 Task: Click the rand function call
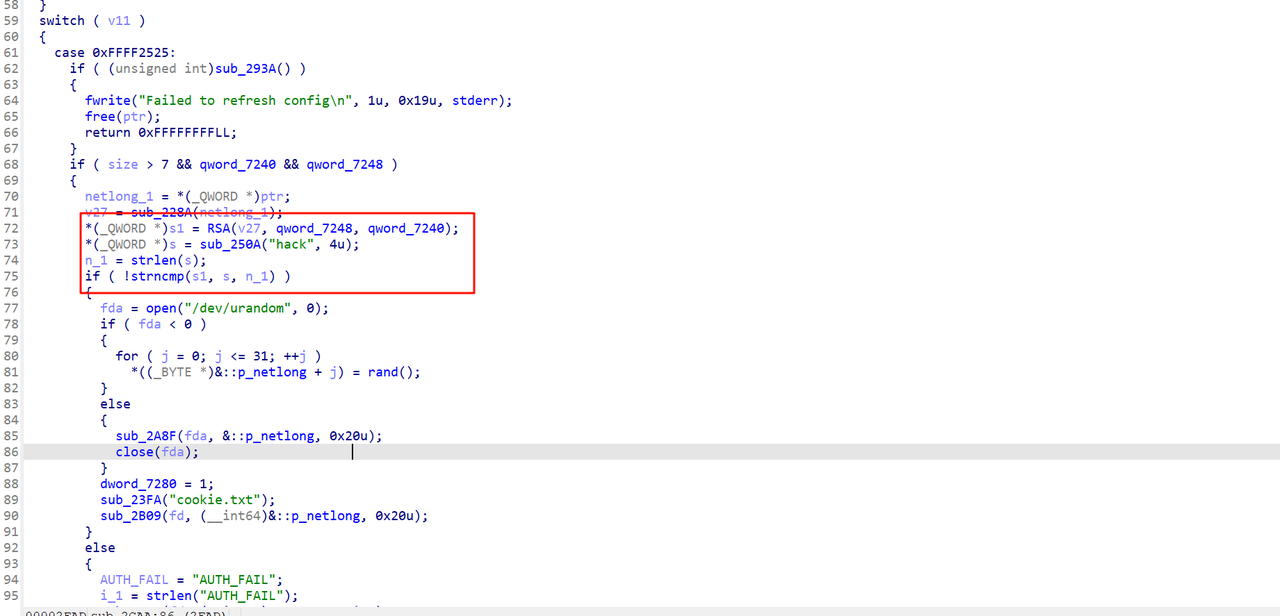pos(383,372)
